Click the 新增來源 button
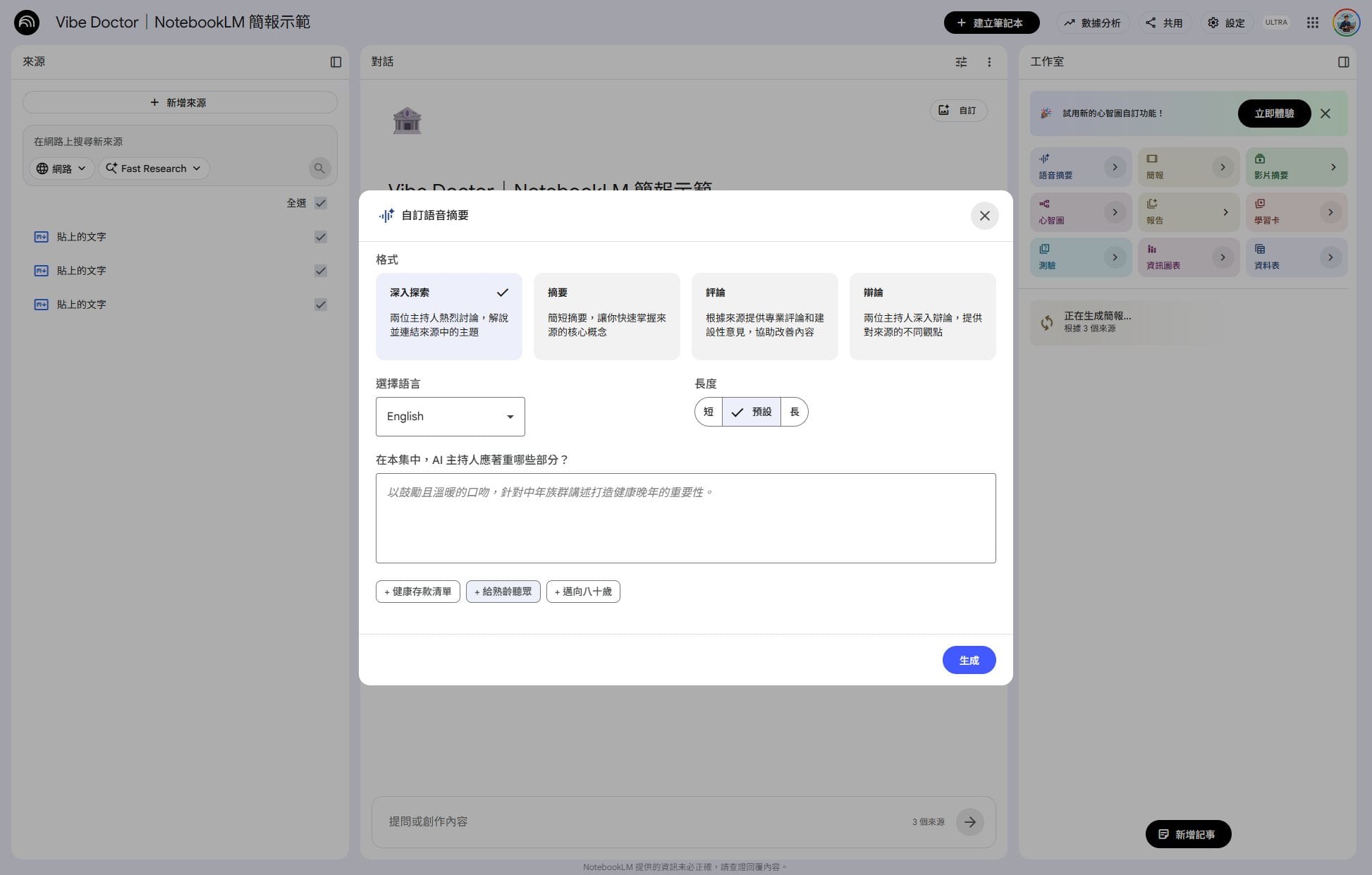 180,102
